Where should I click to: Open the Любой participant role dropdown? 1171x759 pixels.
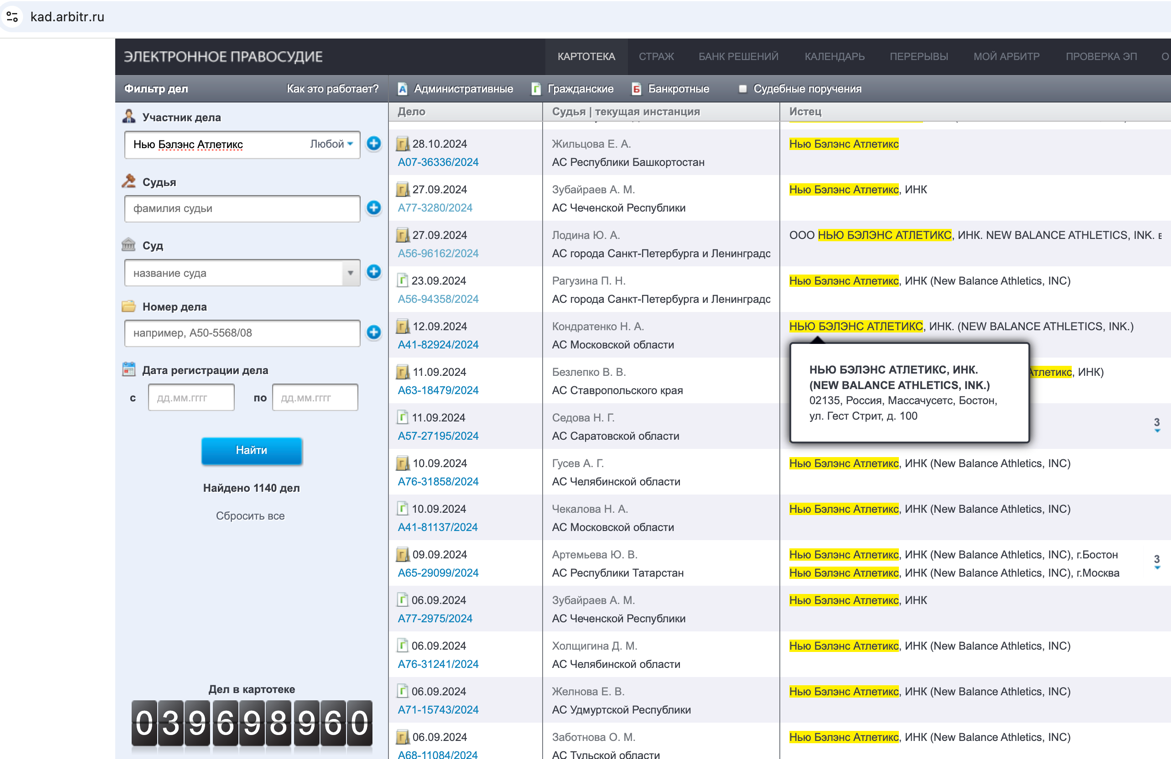tap(332, 144)
